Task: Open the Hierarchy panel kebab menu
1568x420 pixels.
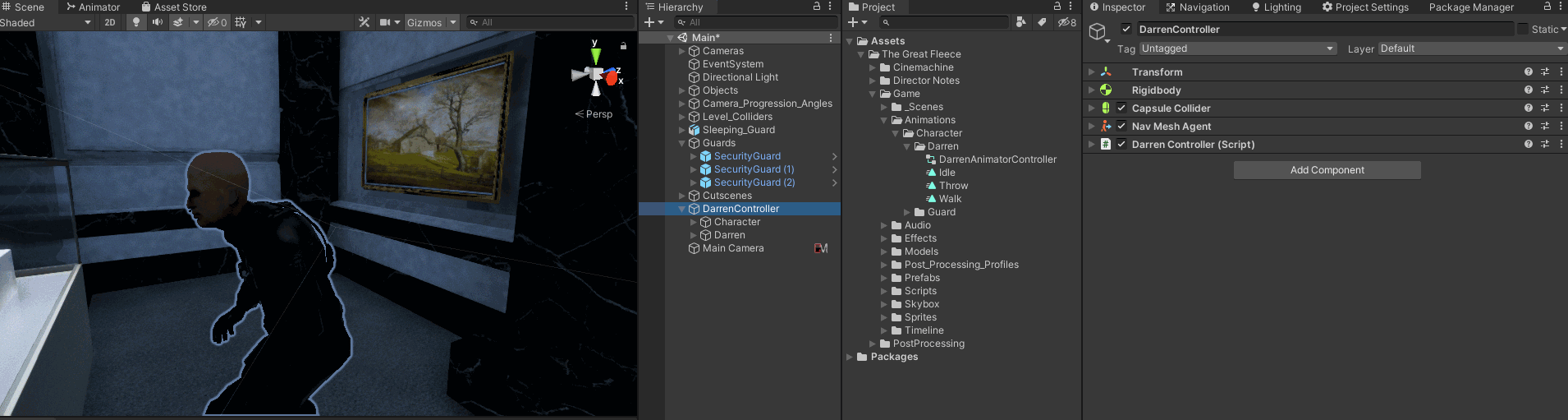Action: [x=830, y=7]
